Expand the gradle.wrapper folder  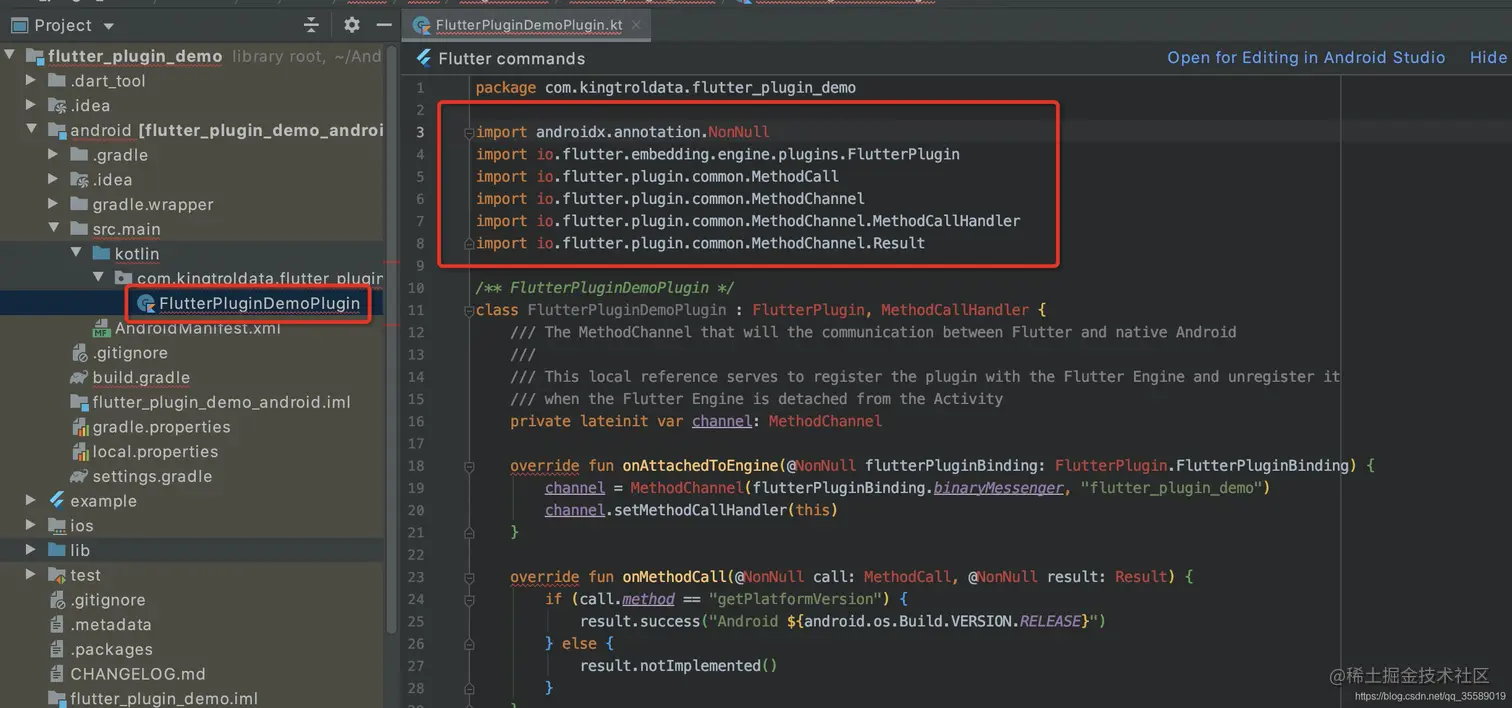tap(54, 204)
